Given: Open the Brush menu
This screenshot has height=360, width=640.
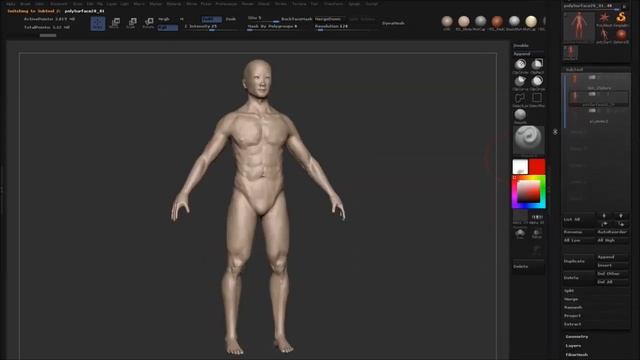Looking at the screenshot, I should click(25, 4).
